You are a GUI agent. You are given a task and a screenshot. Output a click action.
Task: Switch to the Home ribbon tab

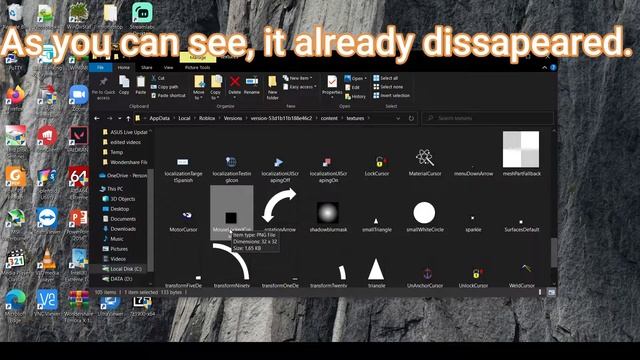[124, 68]
